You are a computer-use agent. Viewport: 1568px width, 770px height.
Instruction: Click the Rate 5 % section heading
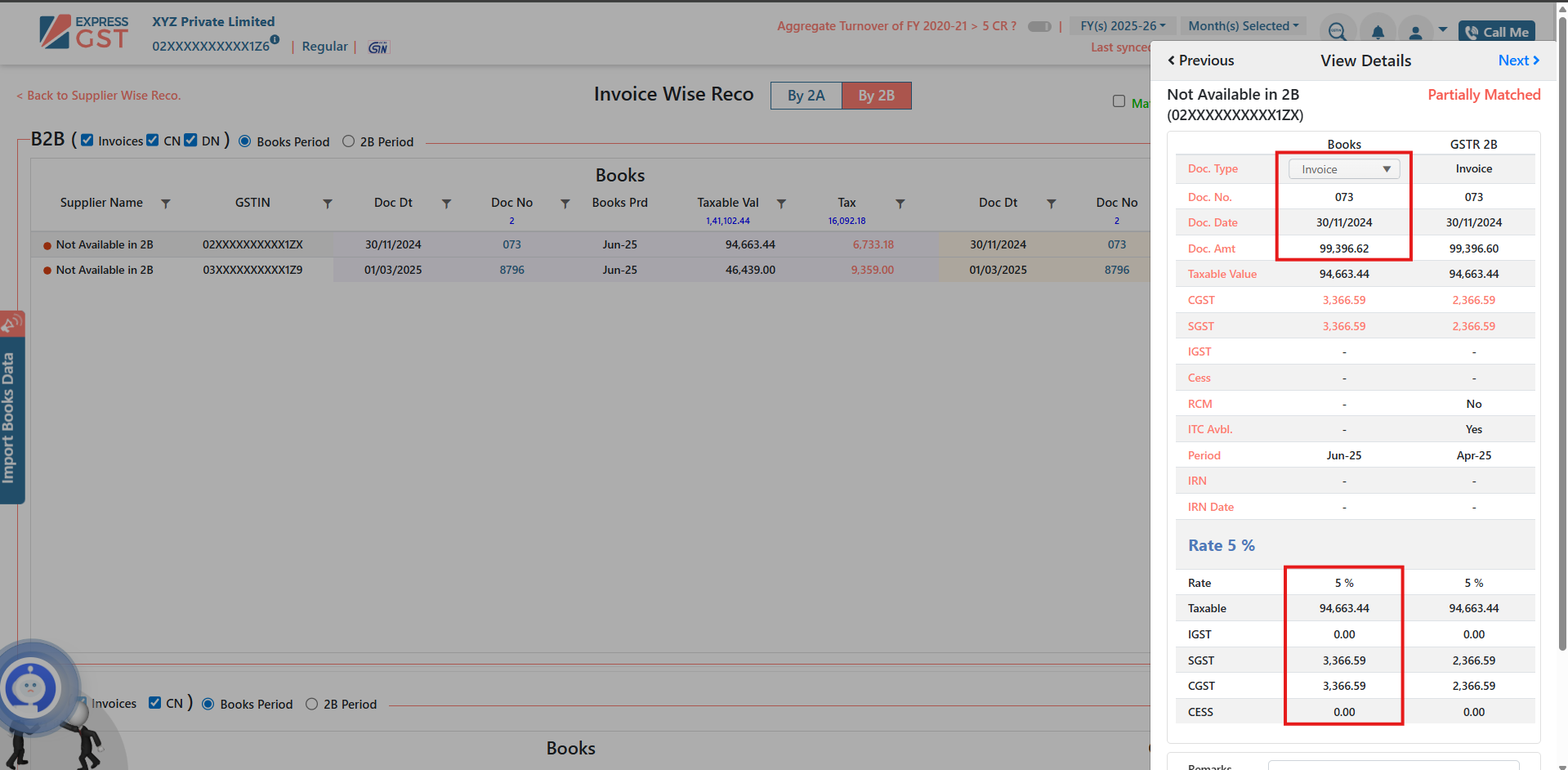click(x=1221, y=545)
